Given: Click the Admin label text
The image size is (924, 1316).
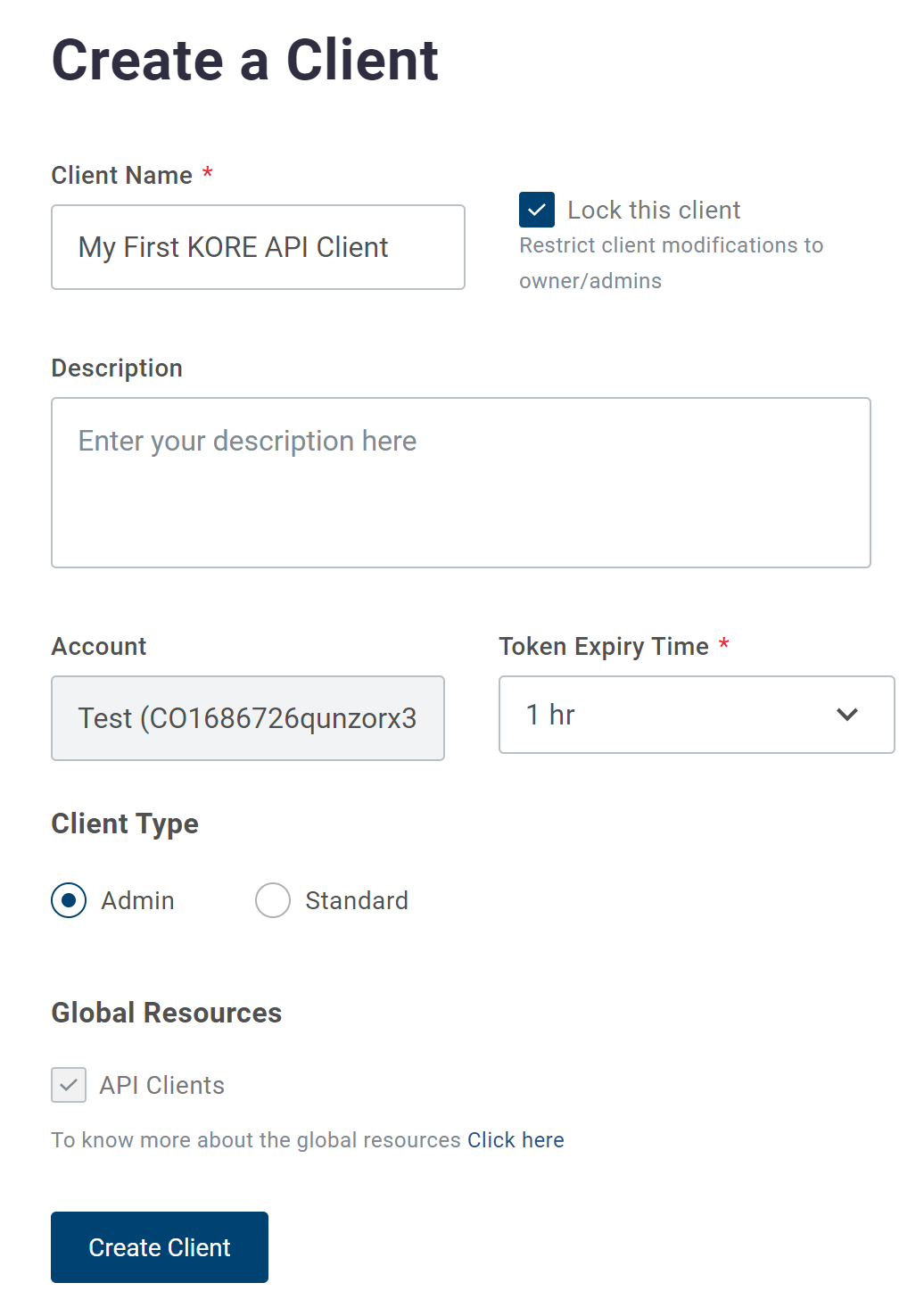Looking at the screenshot, I should point(137,901).
